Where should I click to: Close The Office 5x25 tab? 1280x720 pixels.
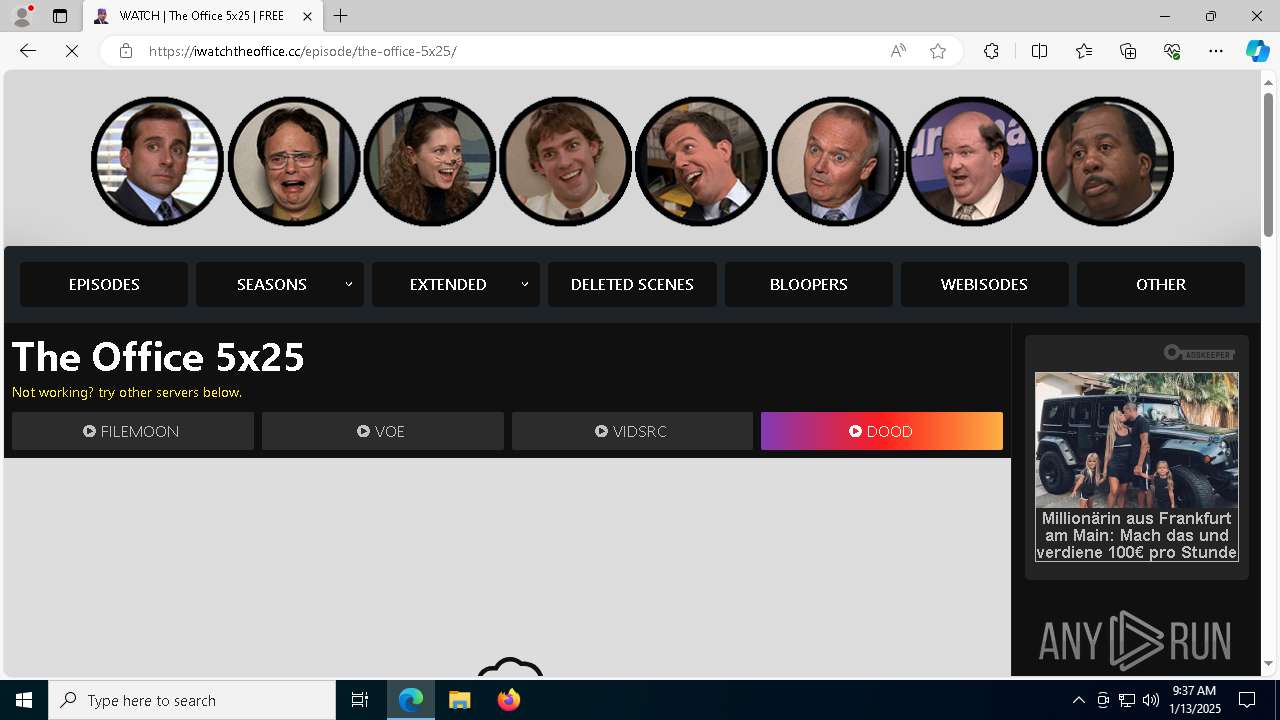[307, 16]
